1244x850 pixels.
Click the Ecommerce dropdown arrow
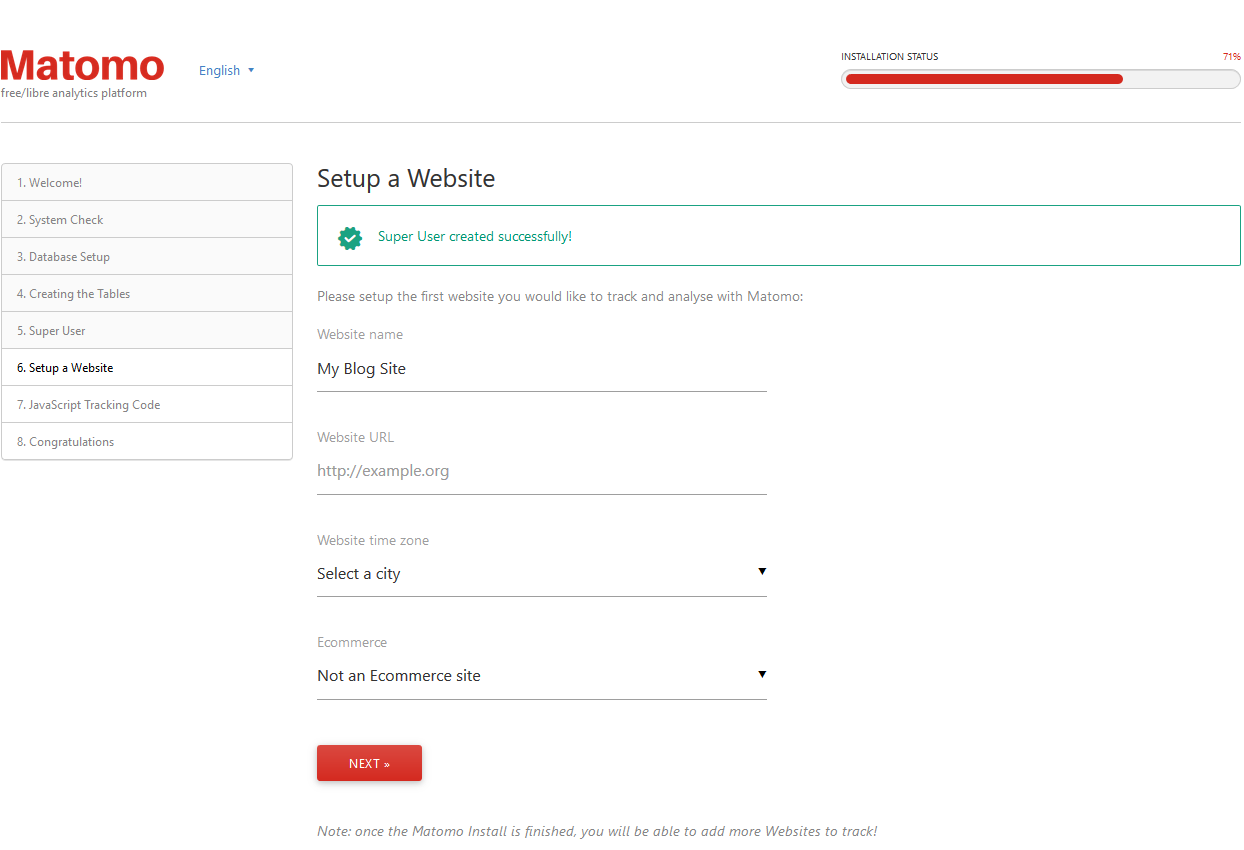tap(762, 674)
